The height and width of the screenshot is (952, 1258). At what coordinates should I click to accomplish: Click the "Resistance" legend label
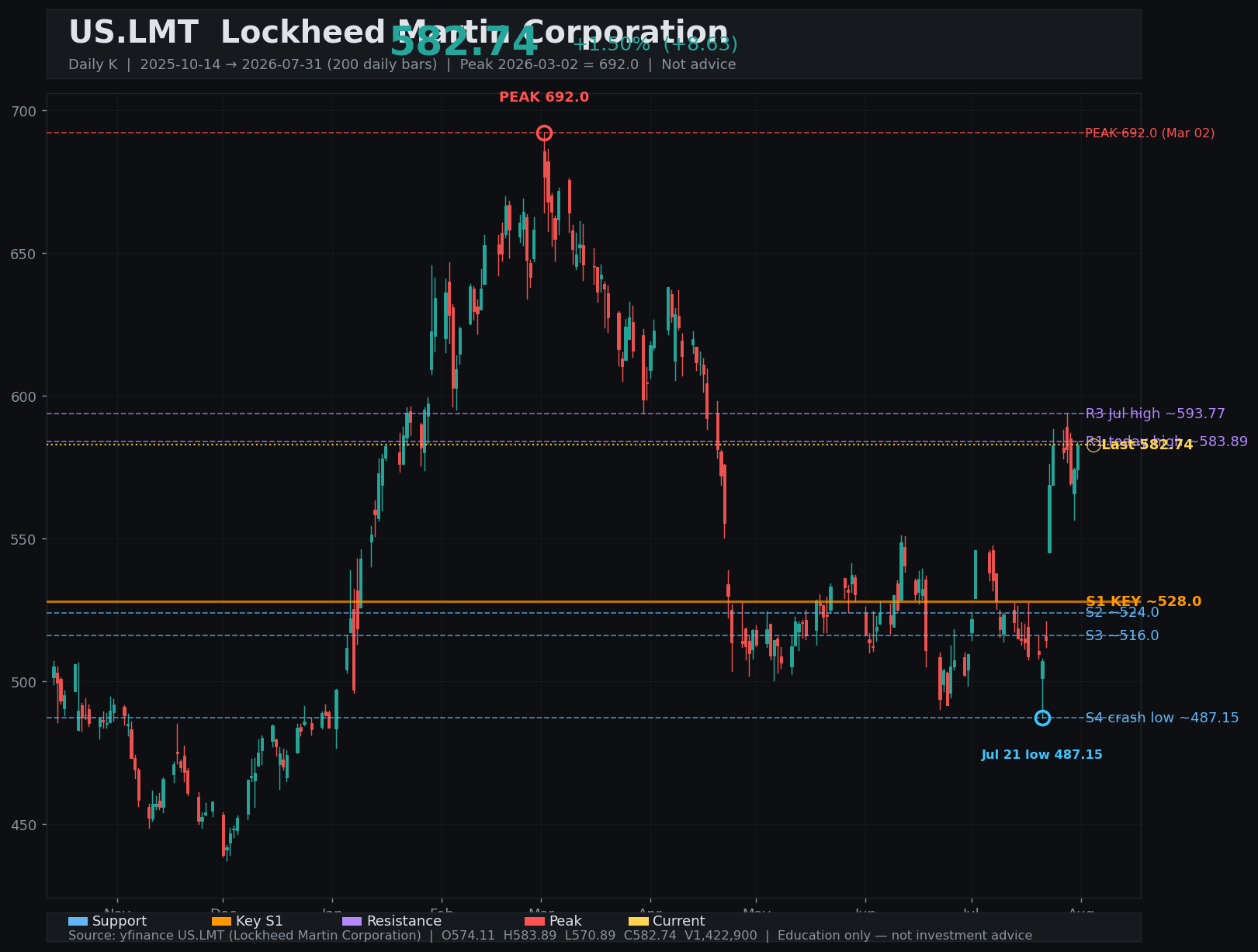click(404, 922)
